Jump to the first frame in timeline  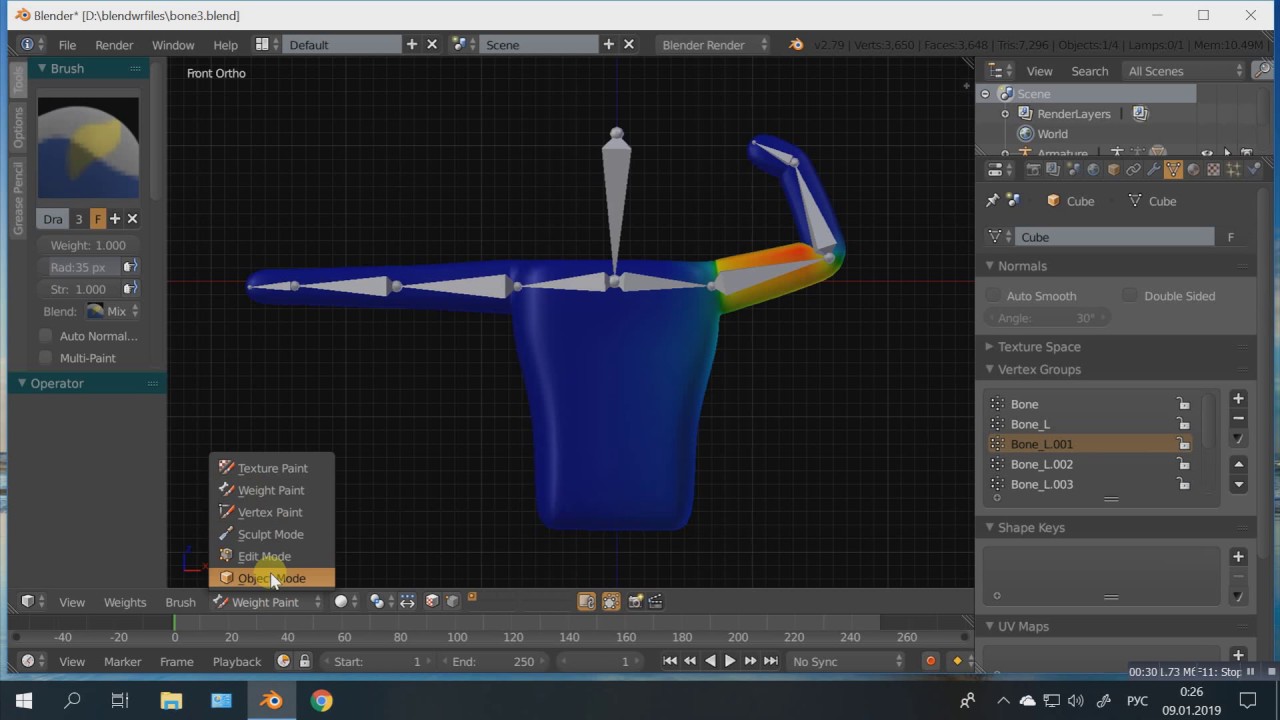670,661
